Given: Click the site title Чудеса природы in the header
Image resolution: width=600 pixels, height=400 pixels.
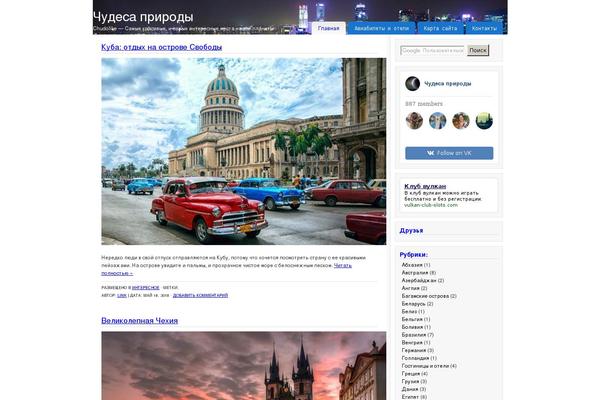Looking at the screenshot, I should click(x=143, y=17).
